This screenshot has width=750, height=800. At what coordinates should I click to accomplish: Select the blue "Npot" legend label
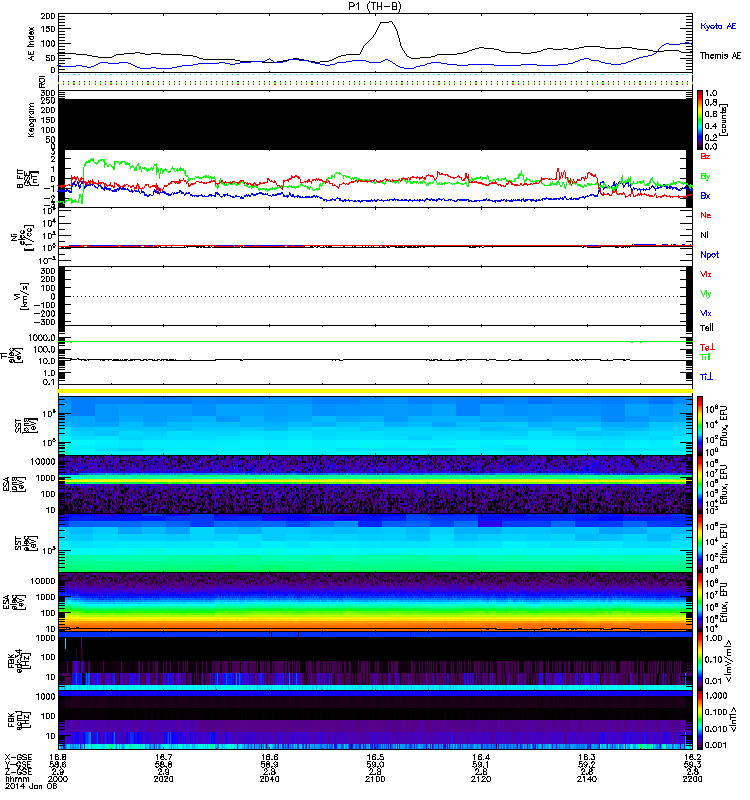pyautogui.click(x=709, y=255)
